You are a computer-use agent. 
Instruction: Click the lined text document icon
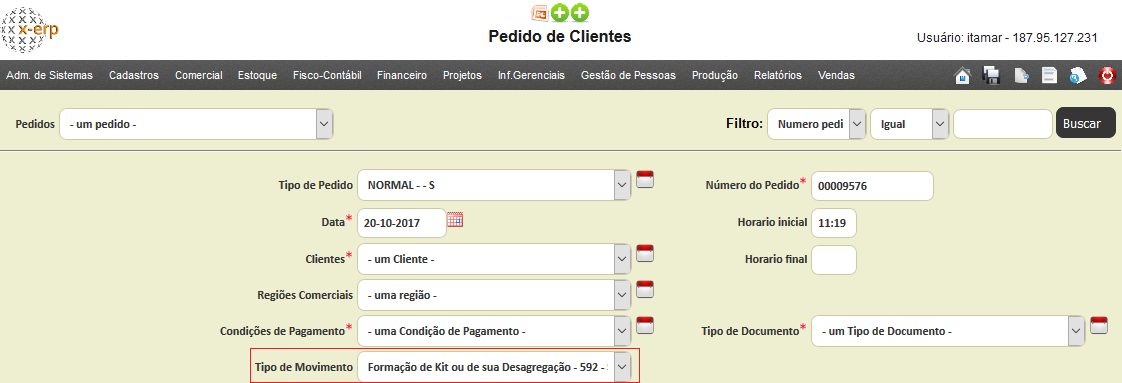point(1049,75)
